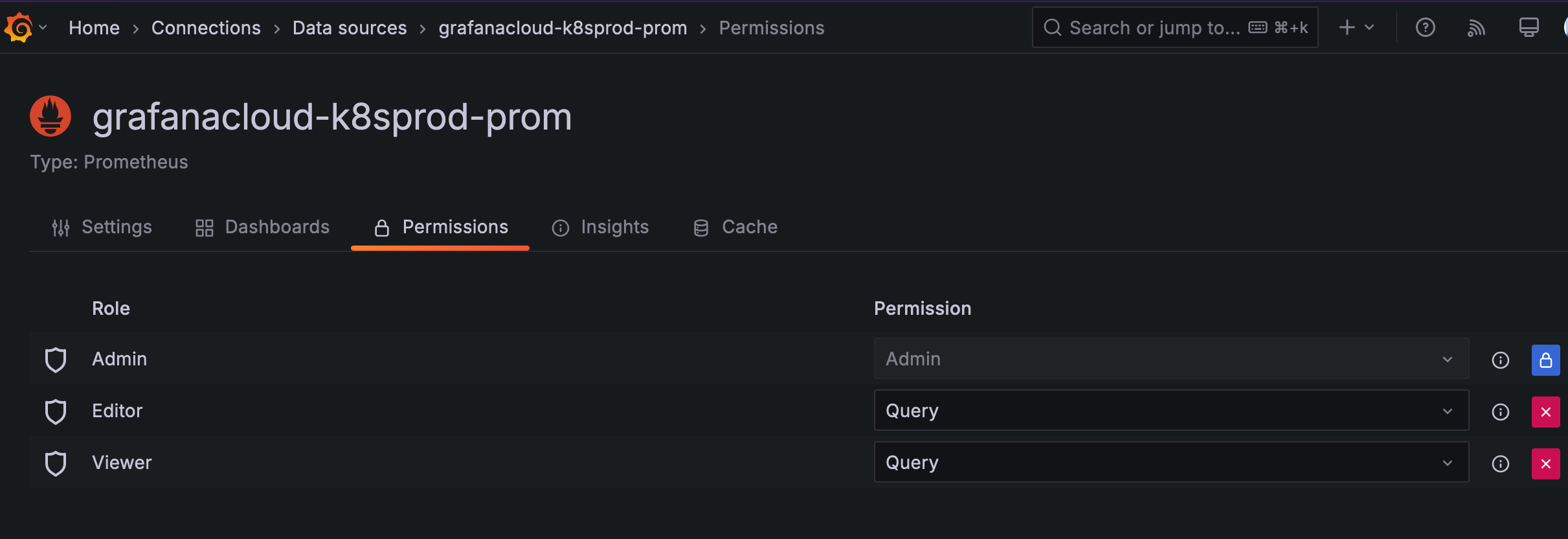Screen dimensions: 1568x539
Task: Open the Insights tab
Action: pos(600,227)
